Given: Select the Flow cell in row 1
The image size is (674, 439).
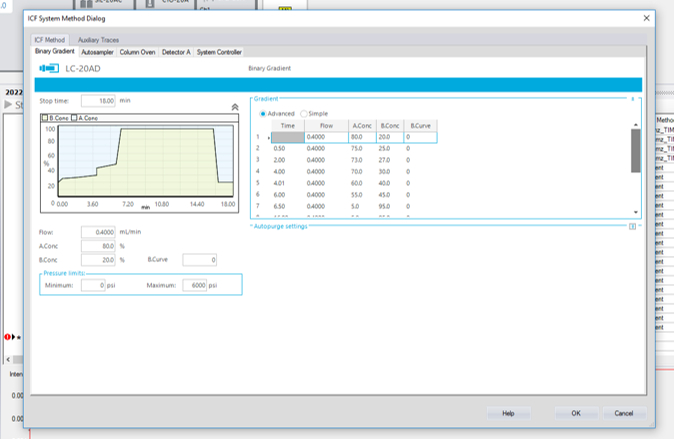Looking at the screenshot, I should tap(326, 137).
